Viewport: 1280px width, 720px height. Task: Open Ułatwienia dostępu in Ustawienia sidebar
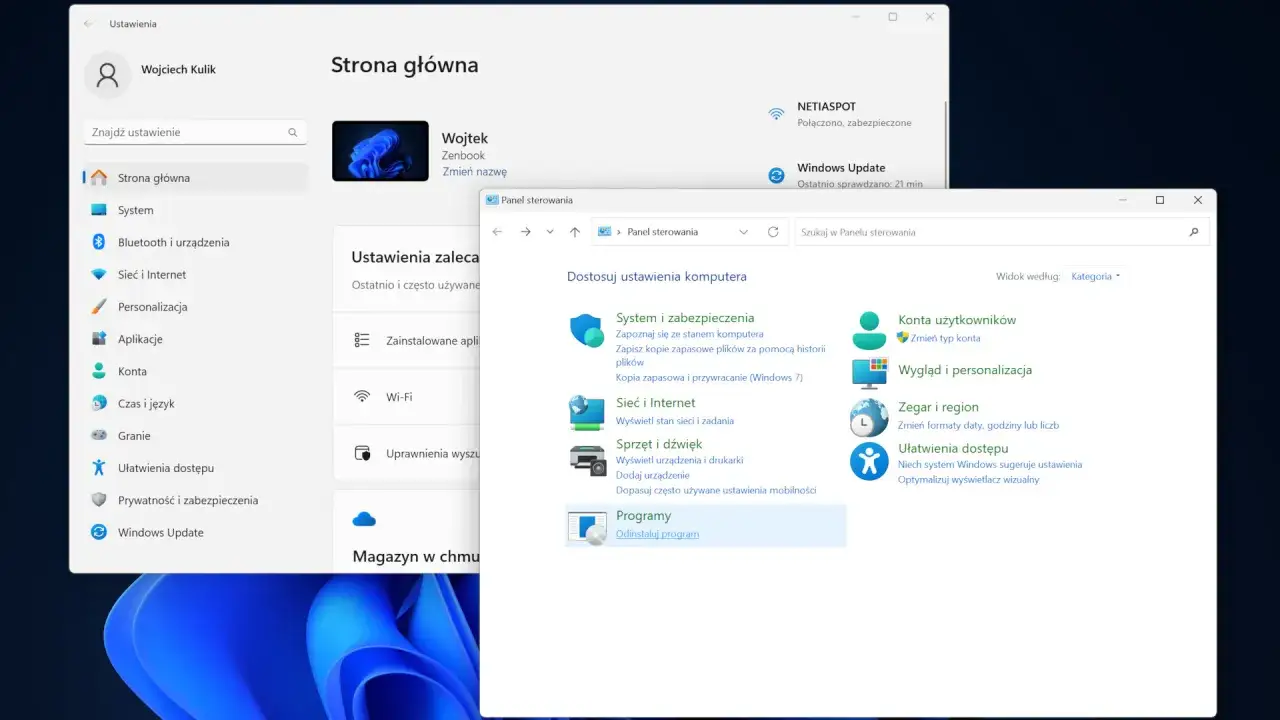coord(196,468)
